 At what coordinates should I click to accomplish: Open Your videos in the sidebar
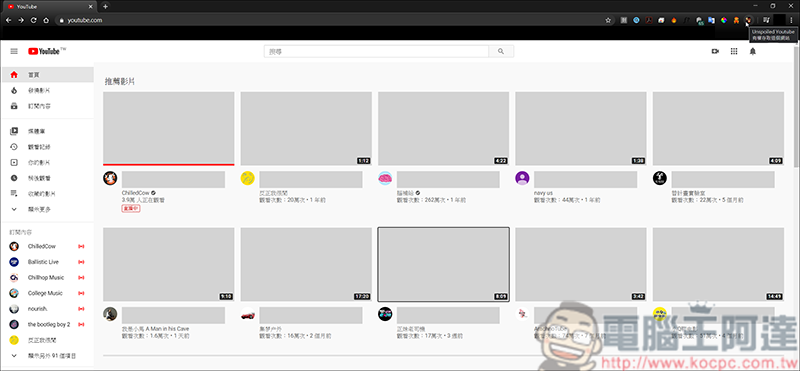pos(47,162)
